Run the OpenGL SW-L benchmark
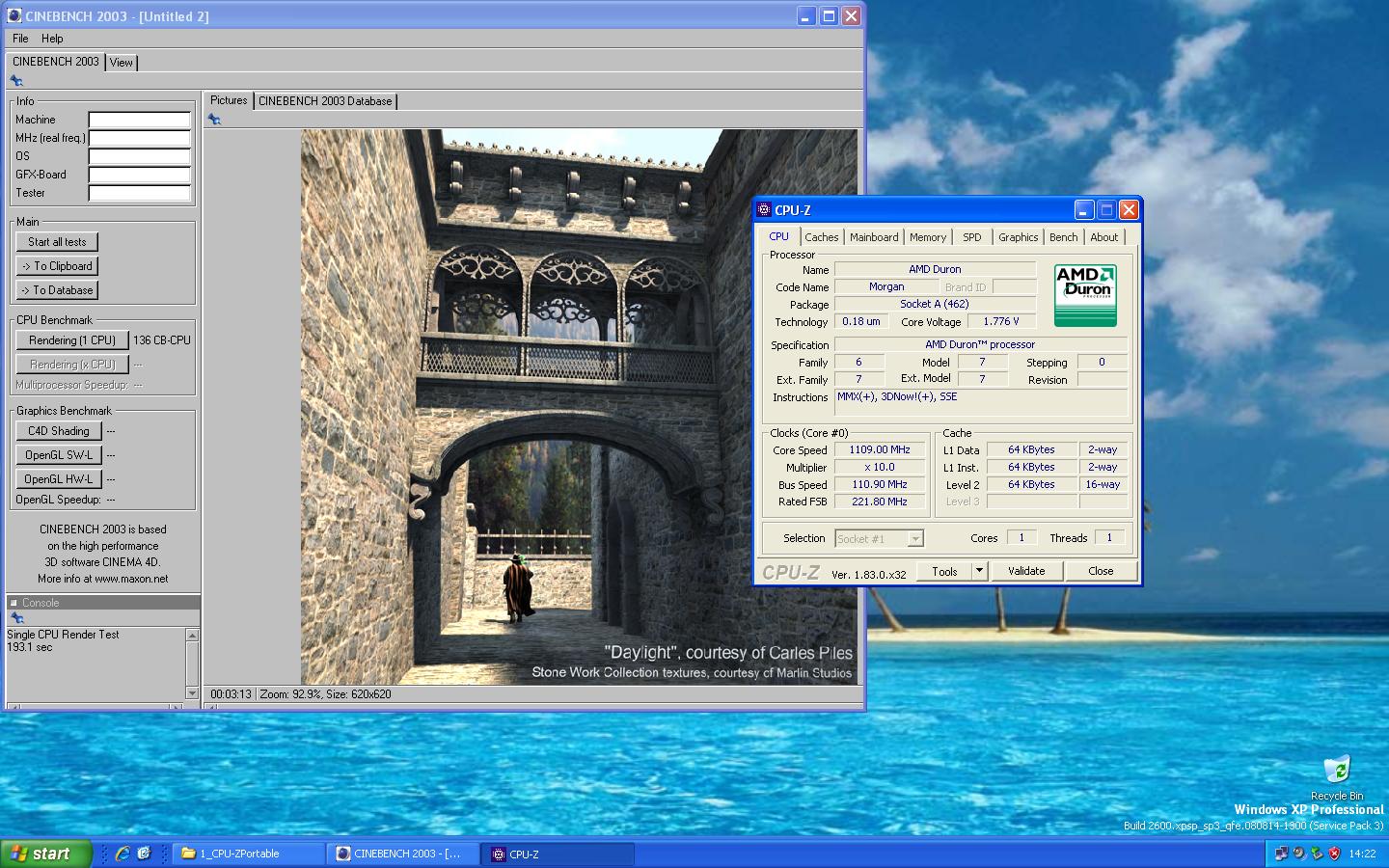 [x=59, y=455]
